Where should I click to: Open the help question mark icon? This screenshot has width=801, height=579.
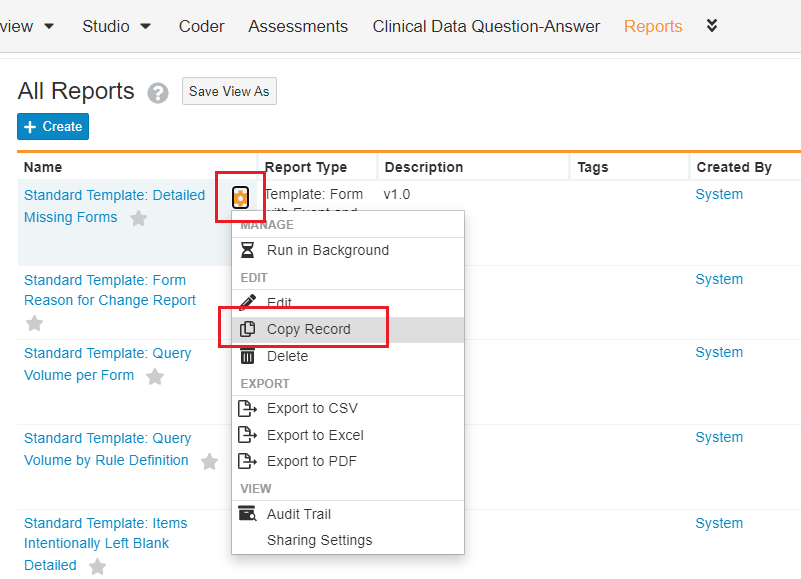point(158,93)
